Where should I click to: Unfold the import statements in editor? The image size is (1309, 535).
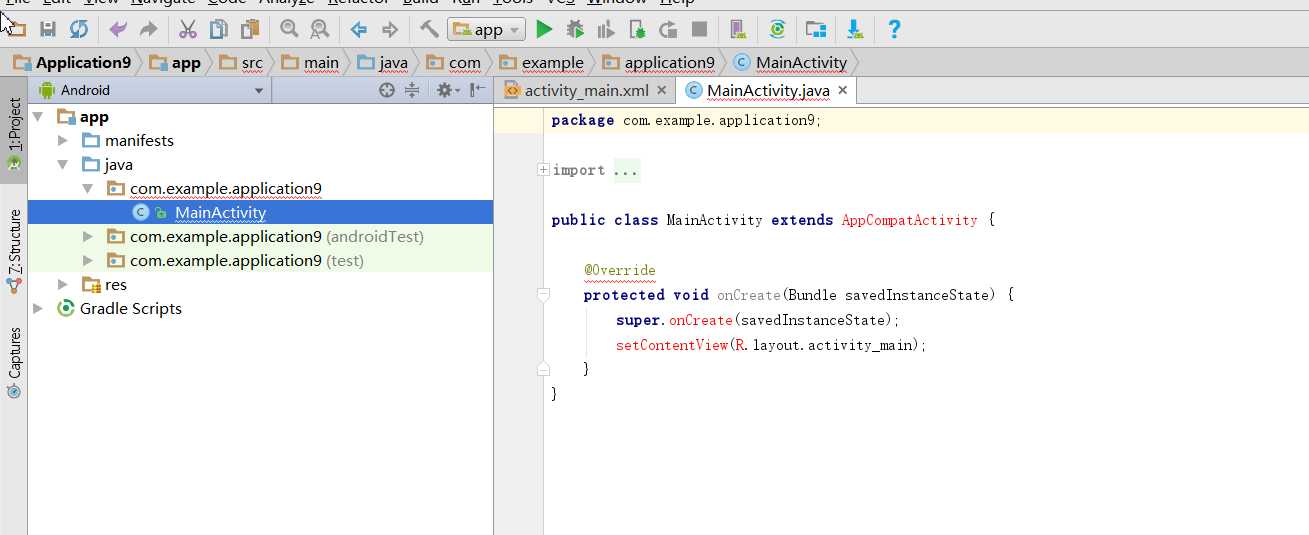point(543,170)
